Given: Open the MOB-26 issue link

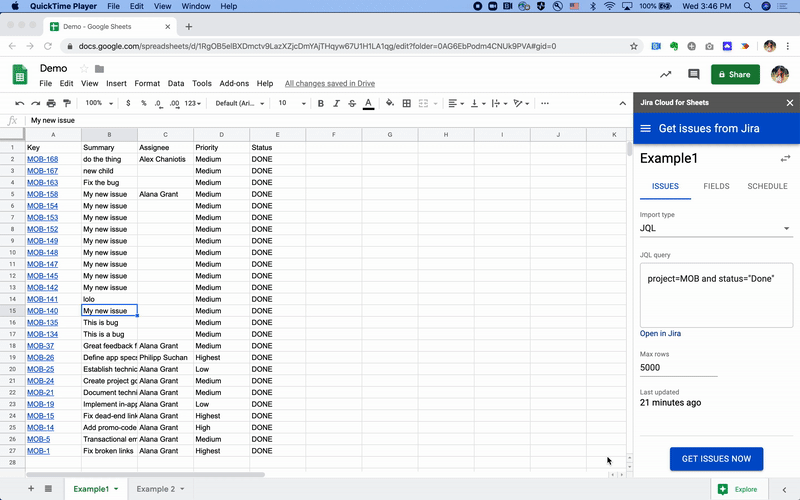Looking at the screenshot, I should click(x=40, y=358).
